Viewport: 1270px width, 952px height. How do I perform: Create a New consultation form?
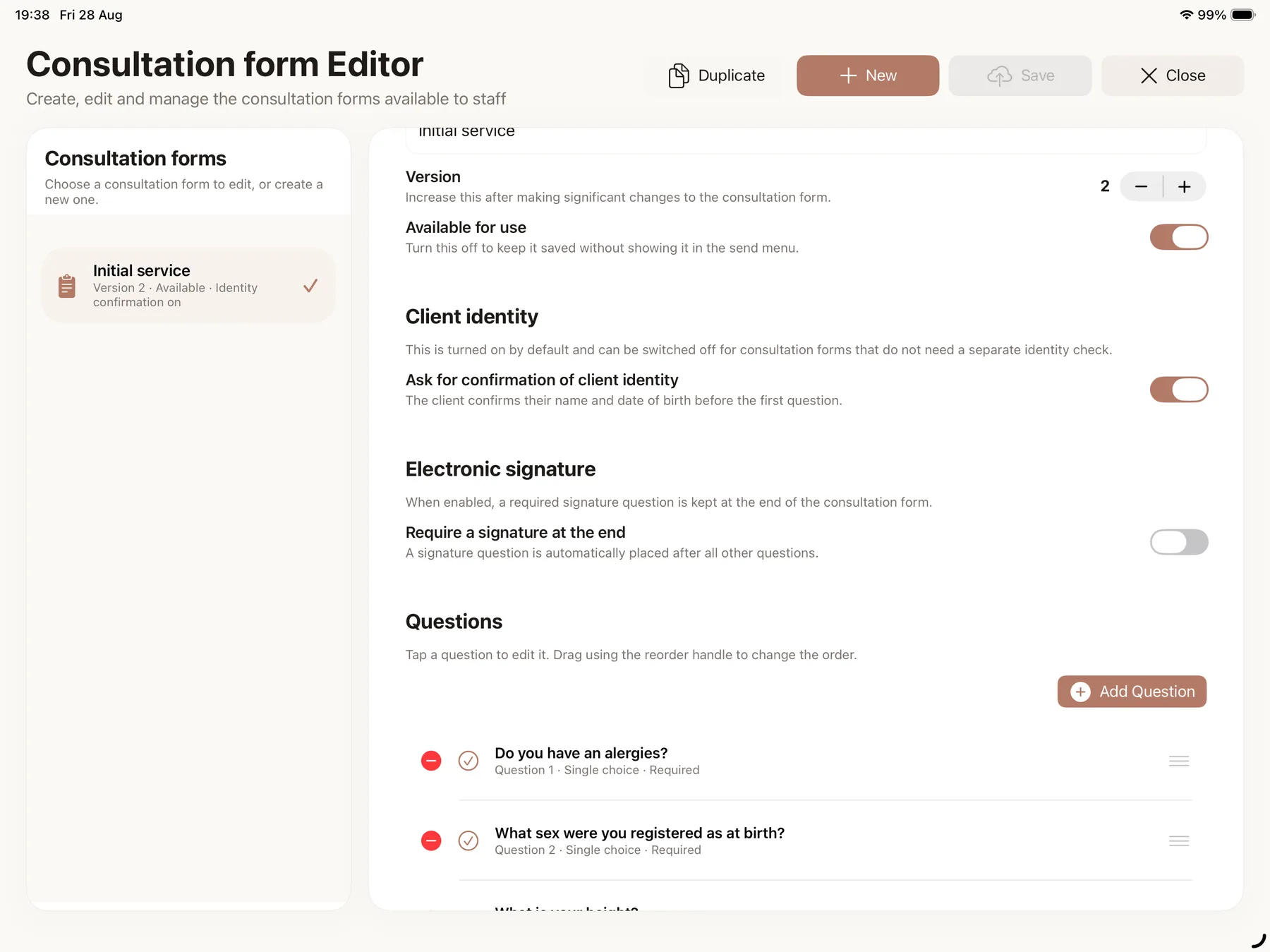[x=868, y=76]
